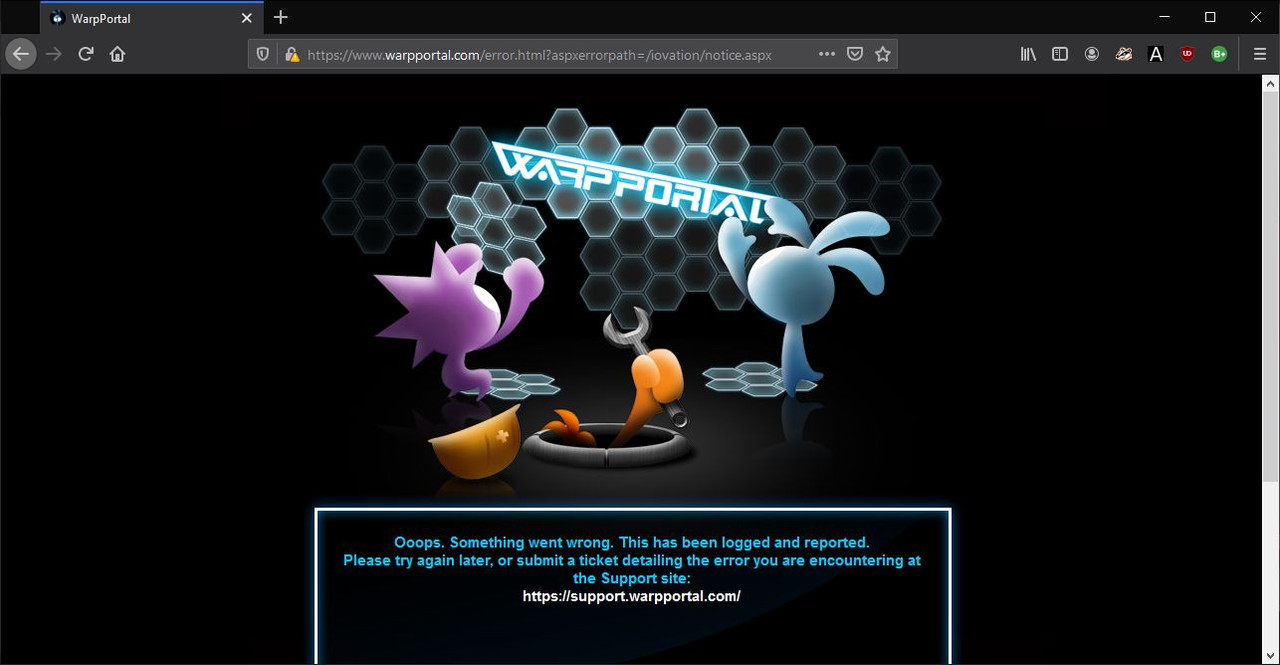This screenshot has width=1280, height=665.
Task: Click the extension icon left of the 'A' icon
Action: (1124, 54)
